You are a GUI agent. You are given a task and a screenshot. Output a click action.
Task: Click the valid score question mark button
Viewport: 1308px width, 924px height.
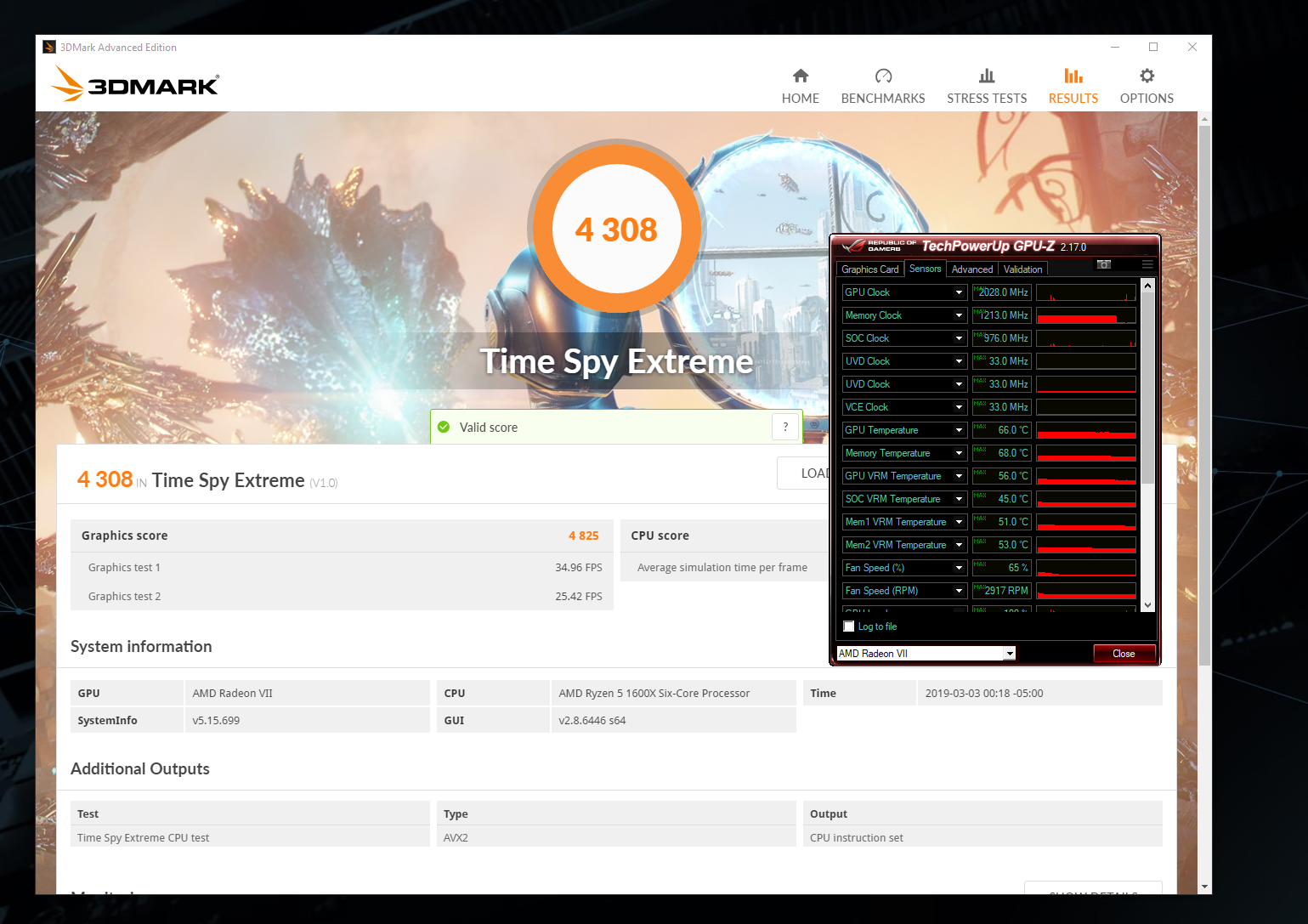(785, 427)
